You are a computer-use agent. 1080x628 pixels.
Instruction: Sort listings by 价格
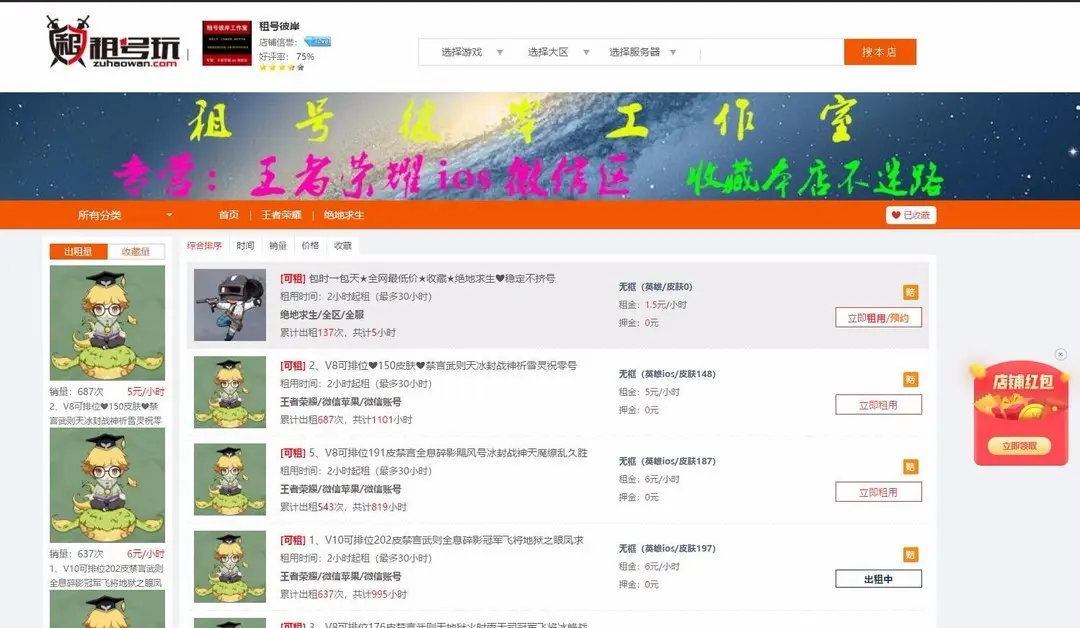[310, 245]
